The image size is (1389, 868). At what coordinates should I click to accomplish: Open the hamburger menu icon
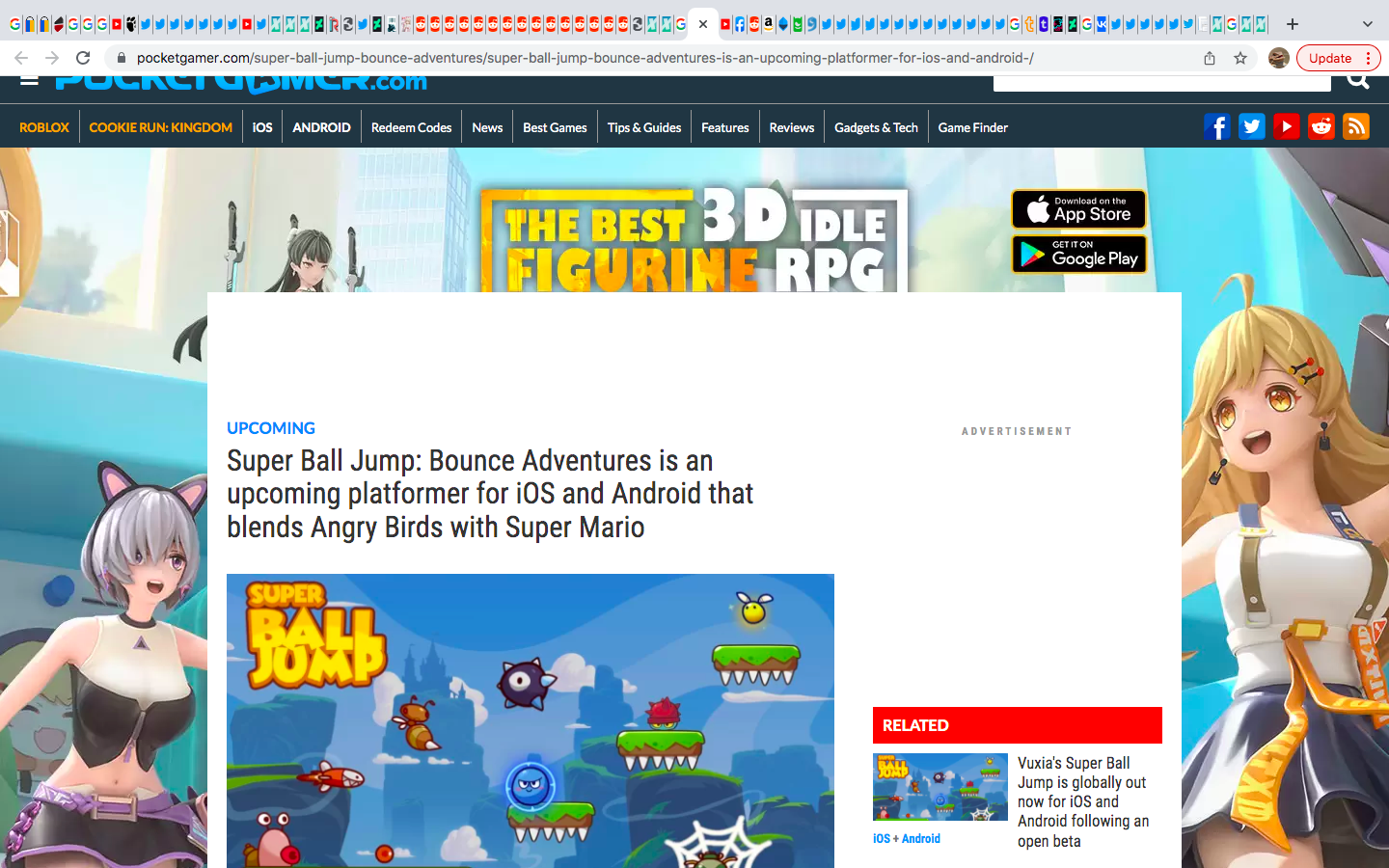pos(29,80)
